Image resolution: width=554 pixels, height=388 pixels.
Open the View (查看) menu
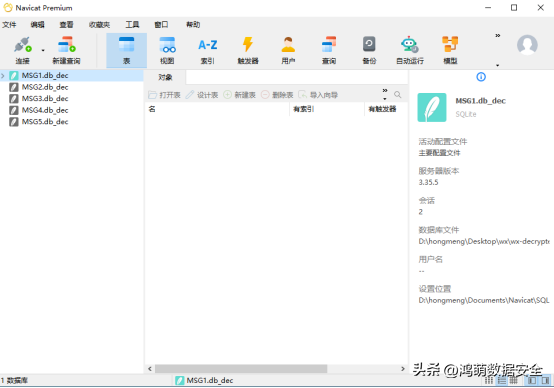[x=66, y=25]
